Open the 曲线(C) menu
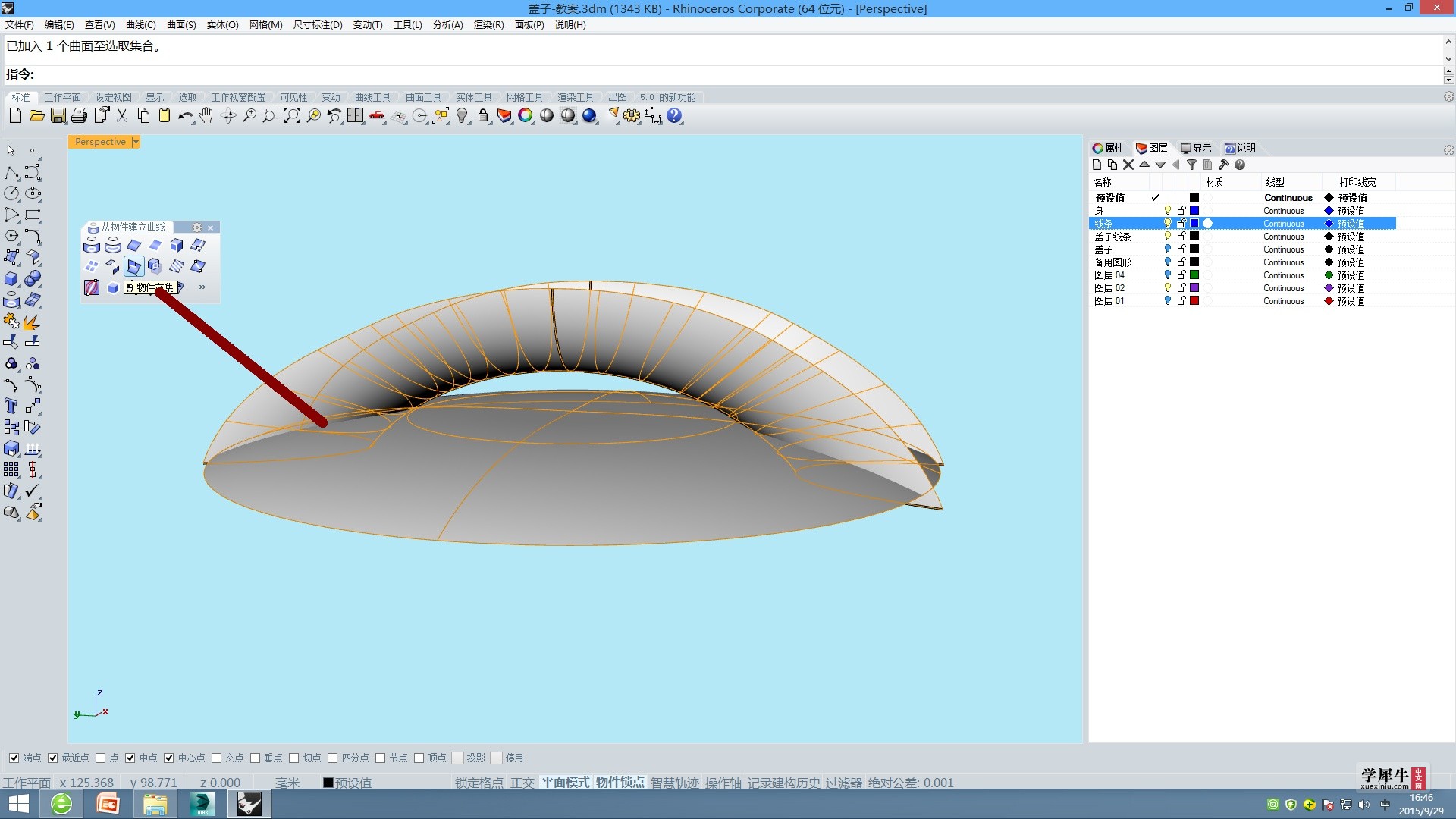This screenshot has width=1456, height=819. click(140, 25)
